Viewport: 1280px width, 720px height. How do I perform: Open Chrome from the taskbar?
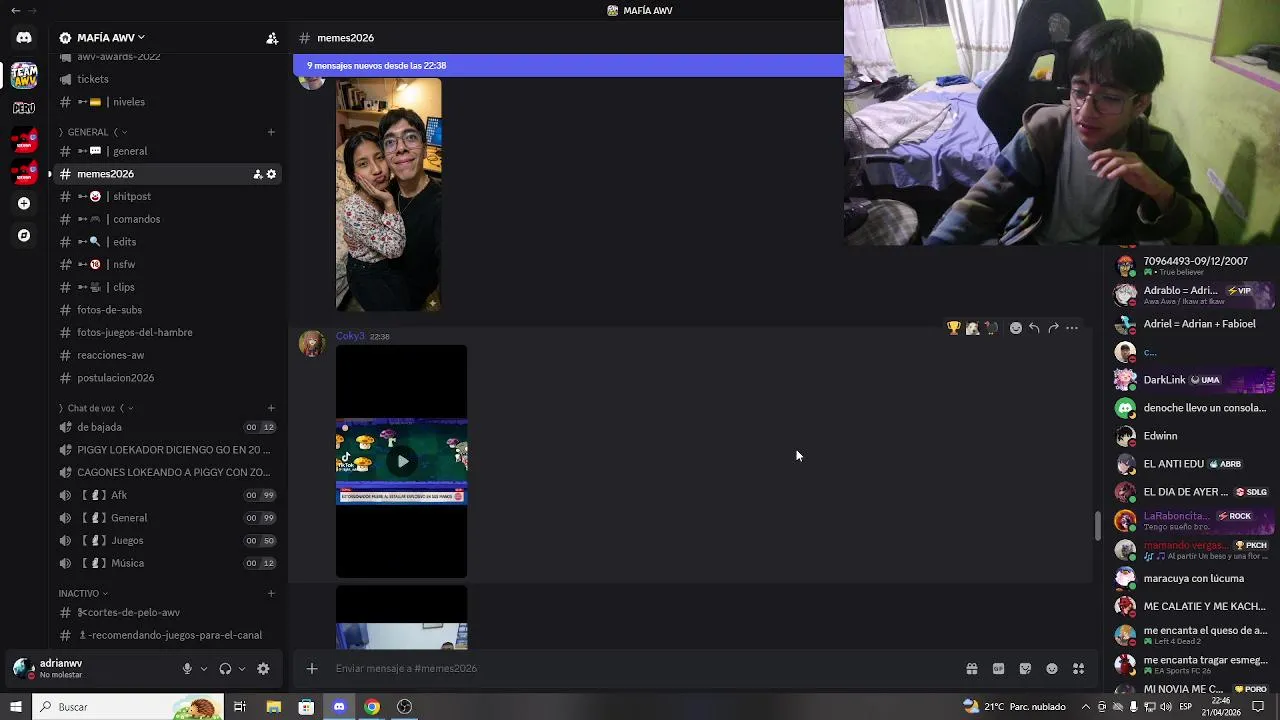[x=372, y=707]
